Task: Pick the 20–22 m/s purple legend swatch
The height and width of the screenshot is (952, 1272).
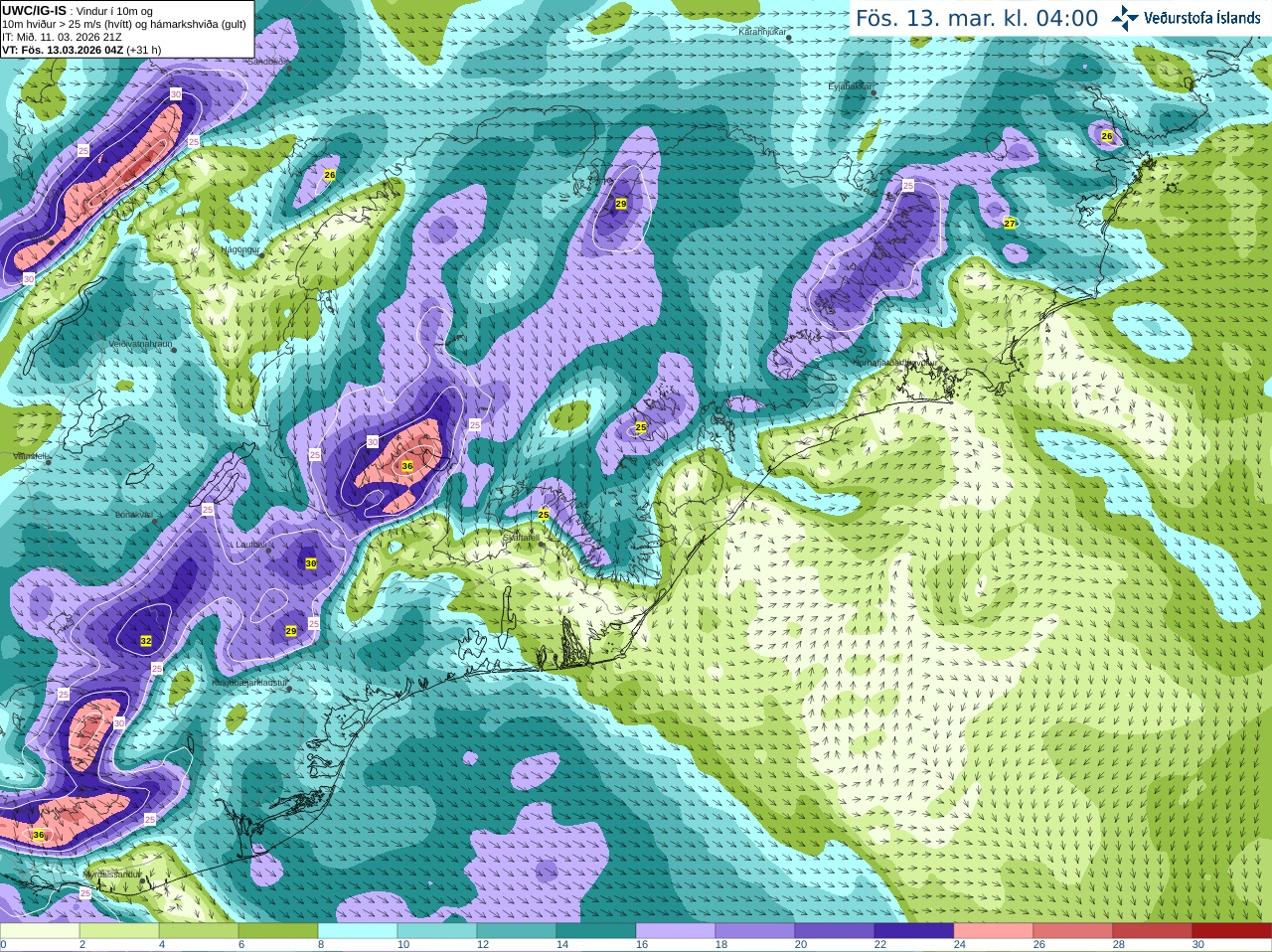Action: tap(835, 931)
